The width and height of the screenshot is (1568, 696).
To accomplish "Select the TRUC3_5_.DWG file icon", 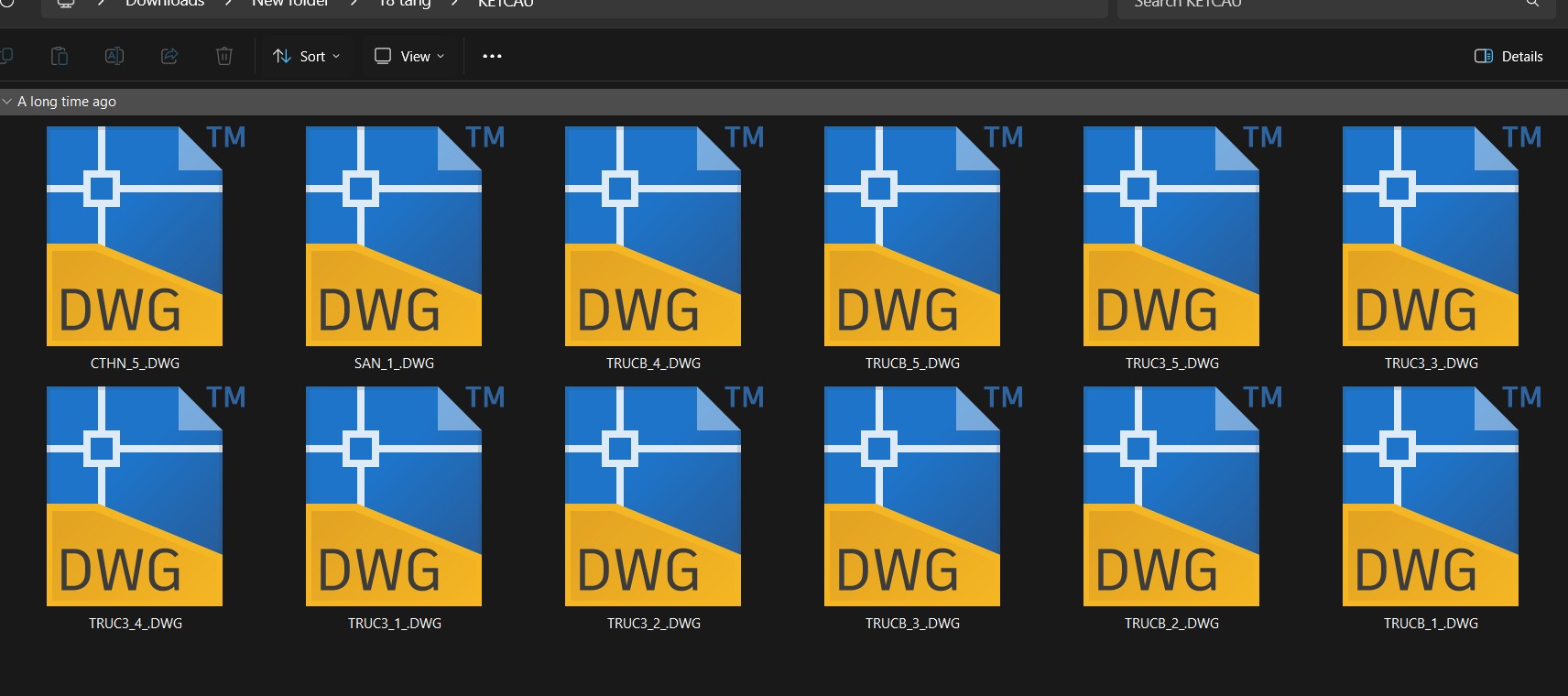I will (x=1171, y=236).
